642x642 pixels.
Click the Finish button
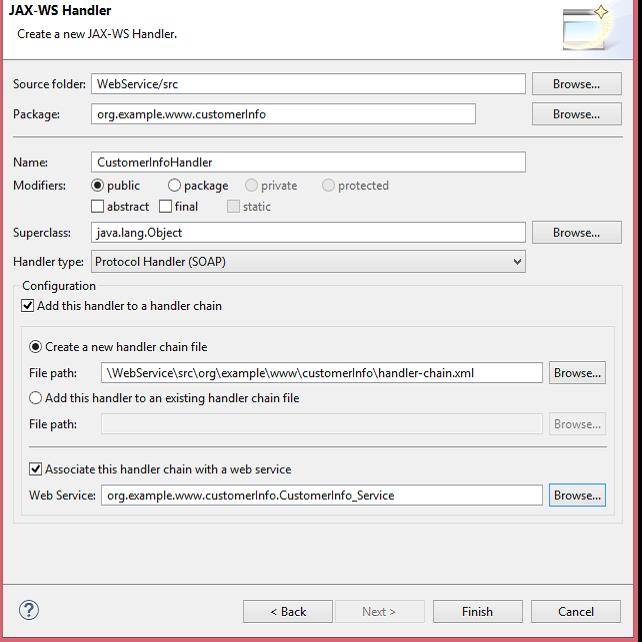click(477, 612)
